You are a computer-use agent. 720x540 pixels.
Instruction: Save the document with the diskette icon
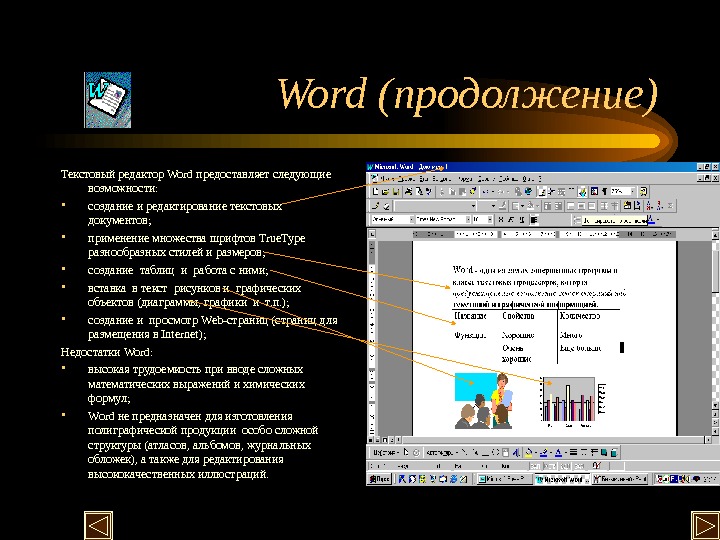[395, 192]
